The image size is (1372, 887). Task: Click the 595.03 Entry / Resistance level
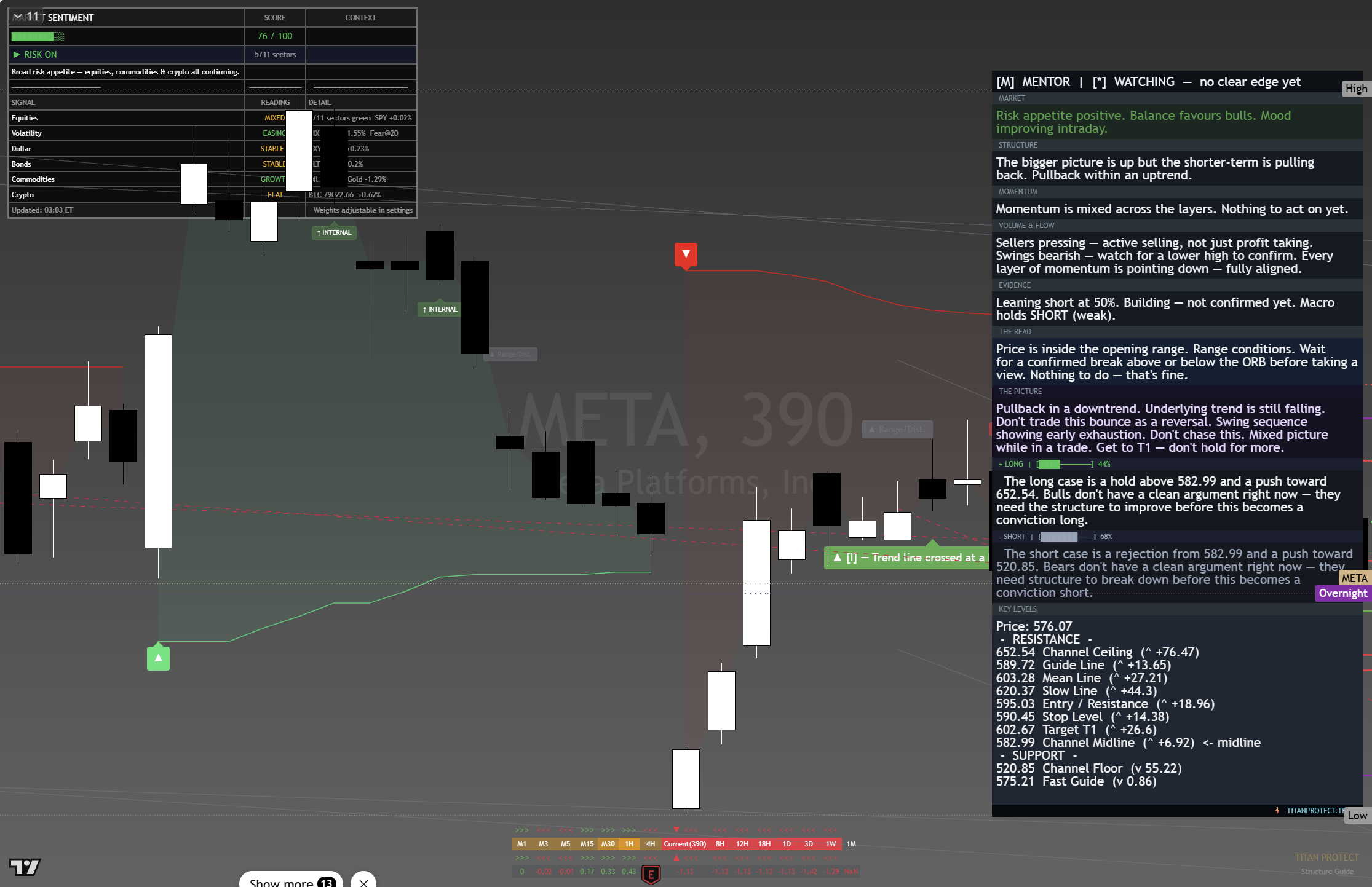(x=1105, y=704)
